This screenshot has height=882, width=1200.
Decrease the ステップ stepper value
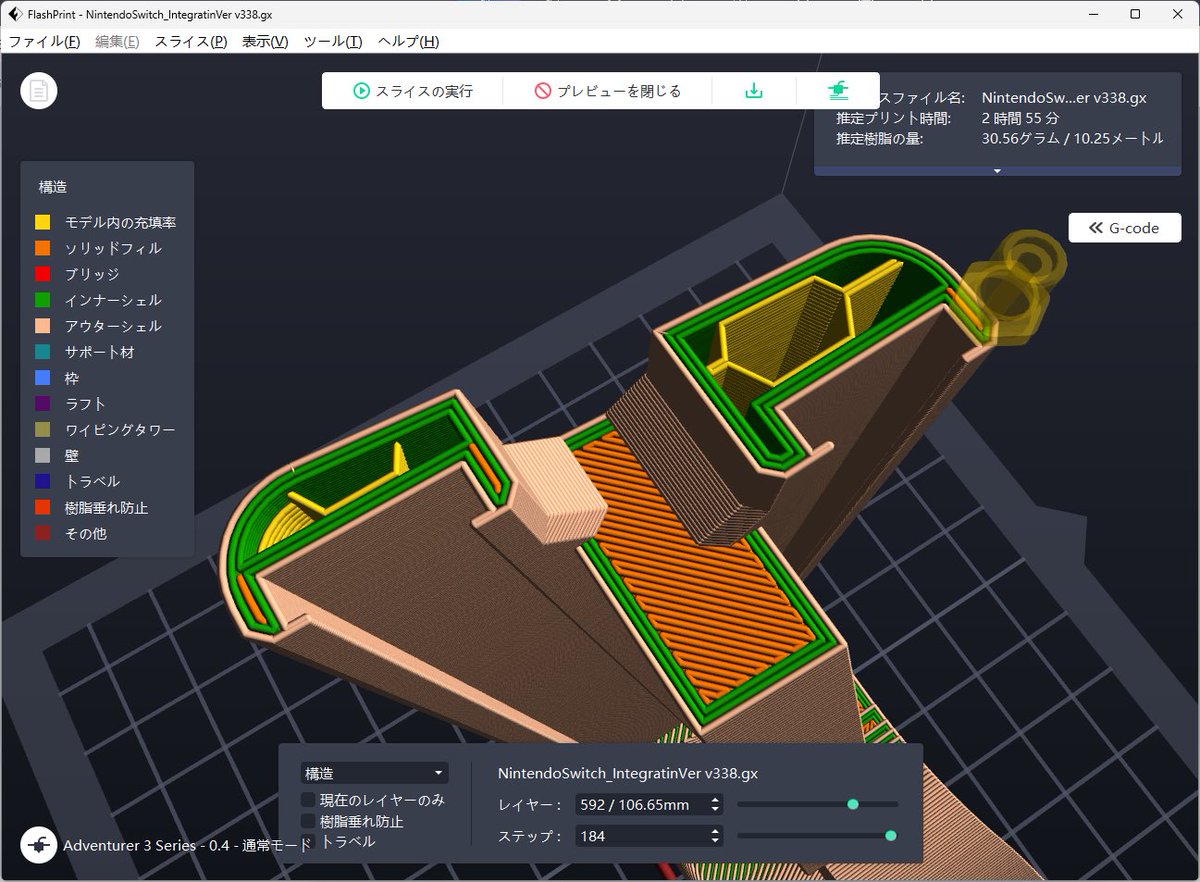pos(716,841)
